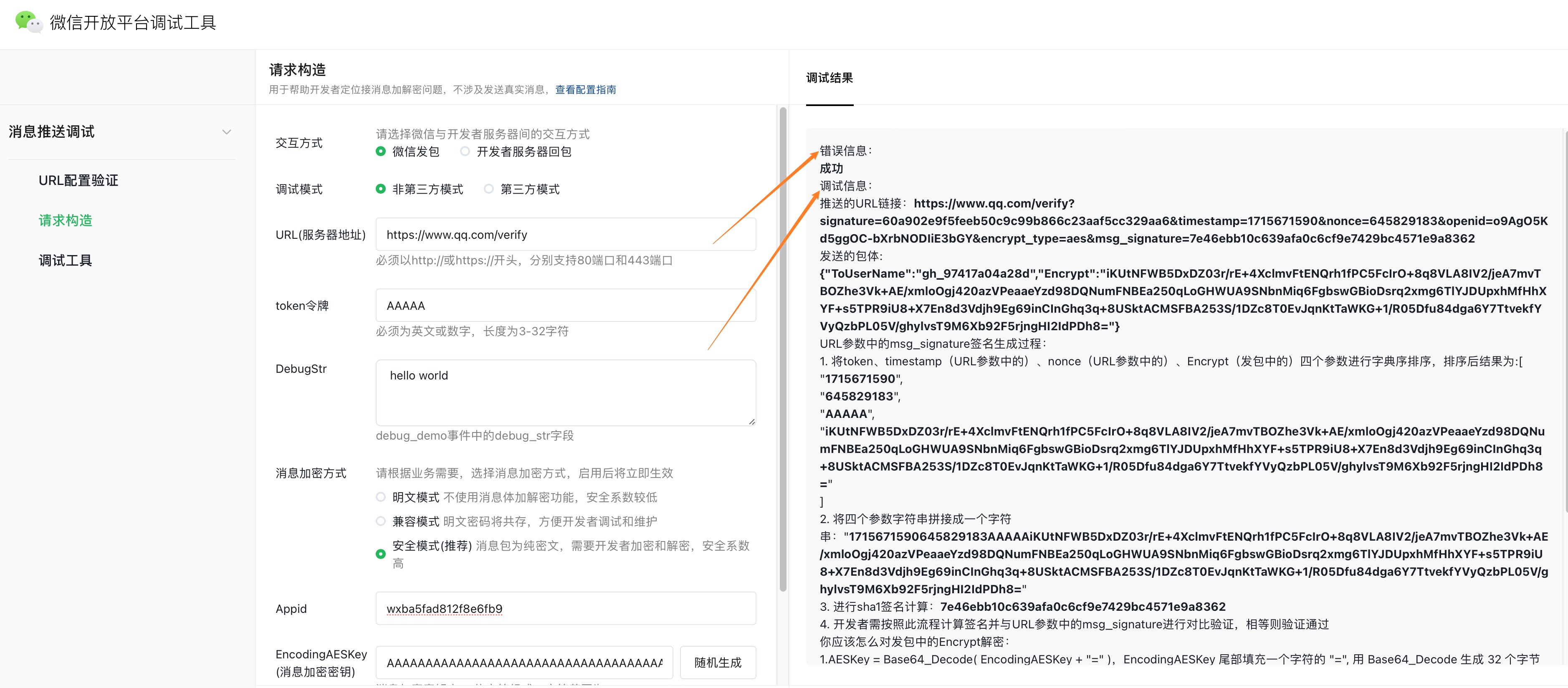1568x688 pixels.
Task: Switch to the 调试结果 tab
Action: coord(829,78)
